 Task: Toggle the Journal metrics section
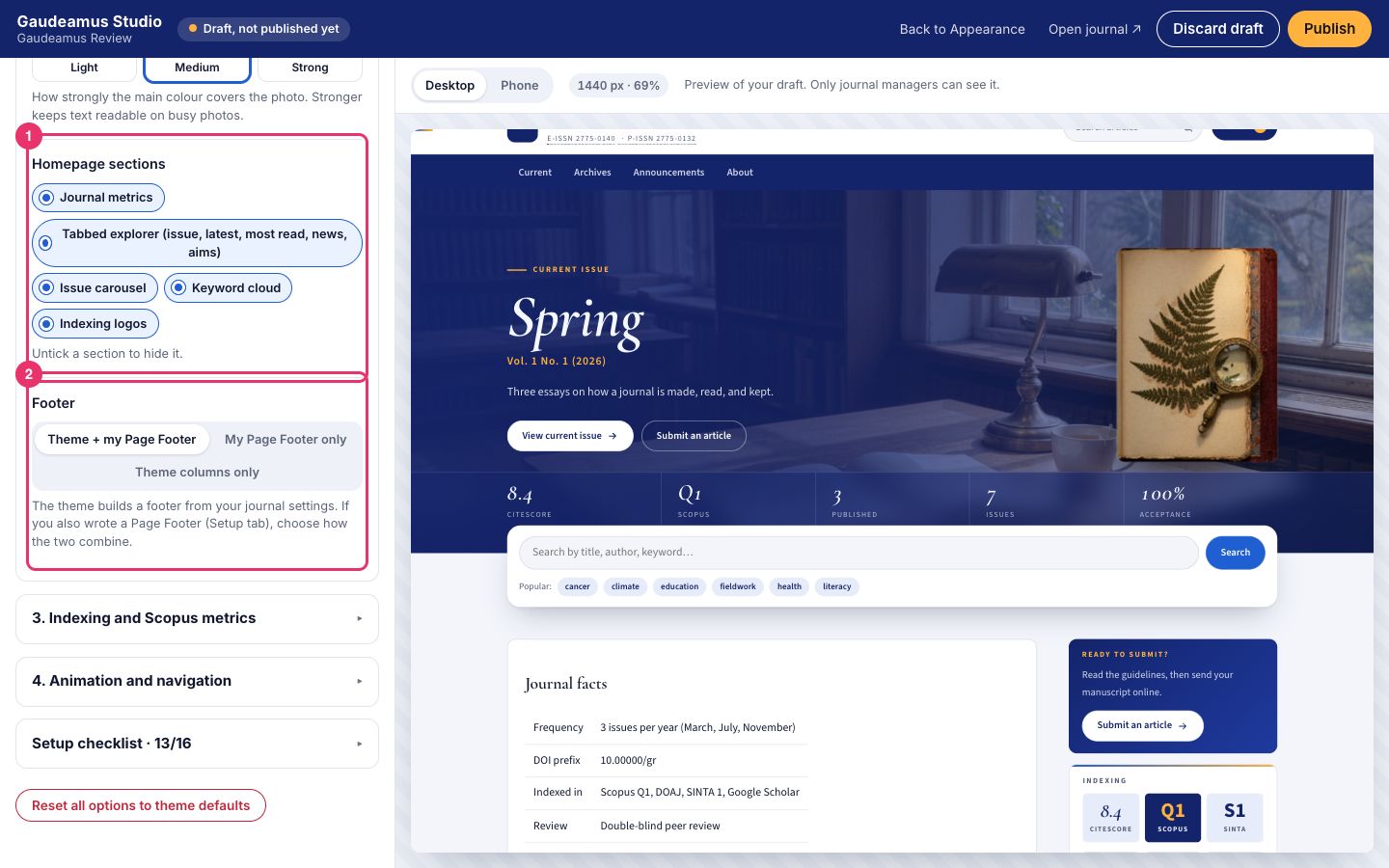pyautogui.click(x=98, y=198)
